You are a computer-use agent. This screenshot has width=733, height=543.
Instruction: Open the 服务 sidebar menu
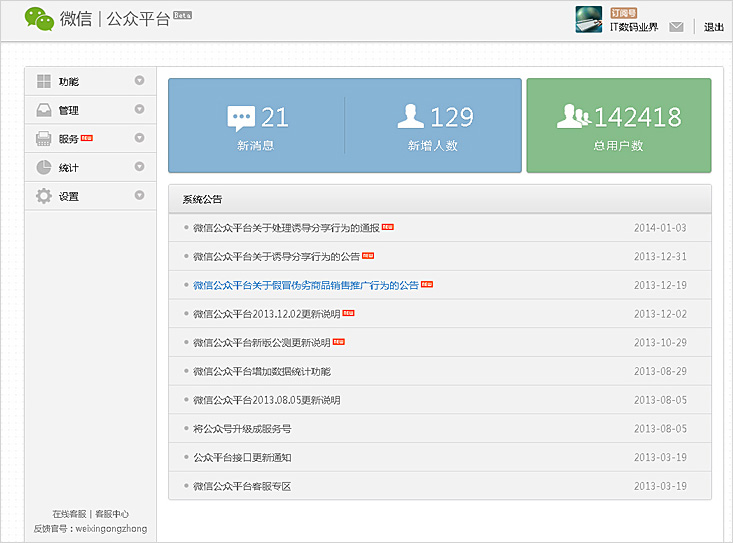(91, 139)
